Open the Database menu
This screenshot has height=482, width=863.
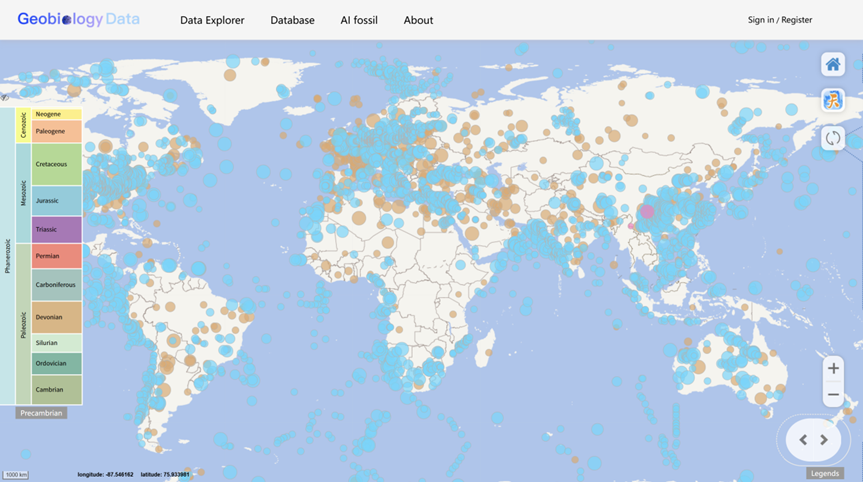tap(292, 20)
